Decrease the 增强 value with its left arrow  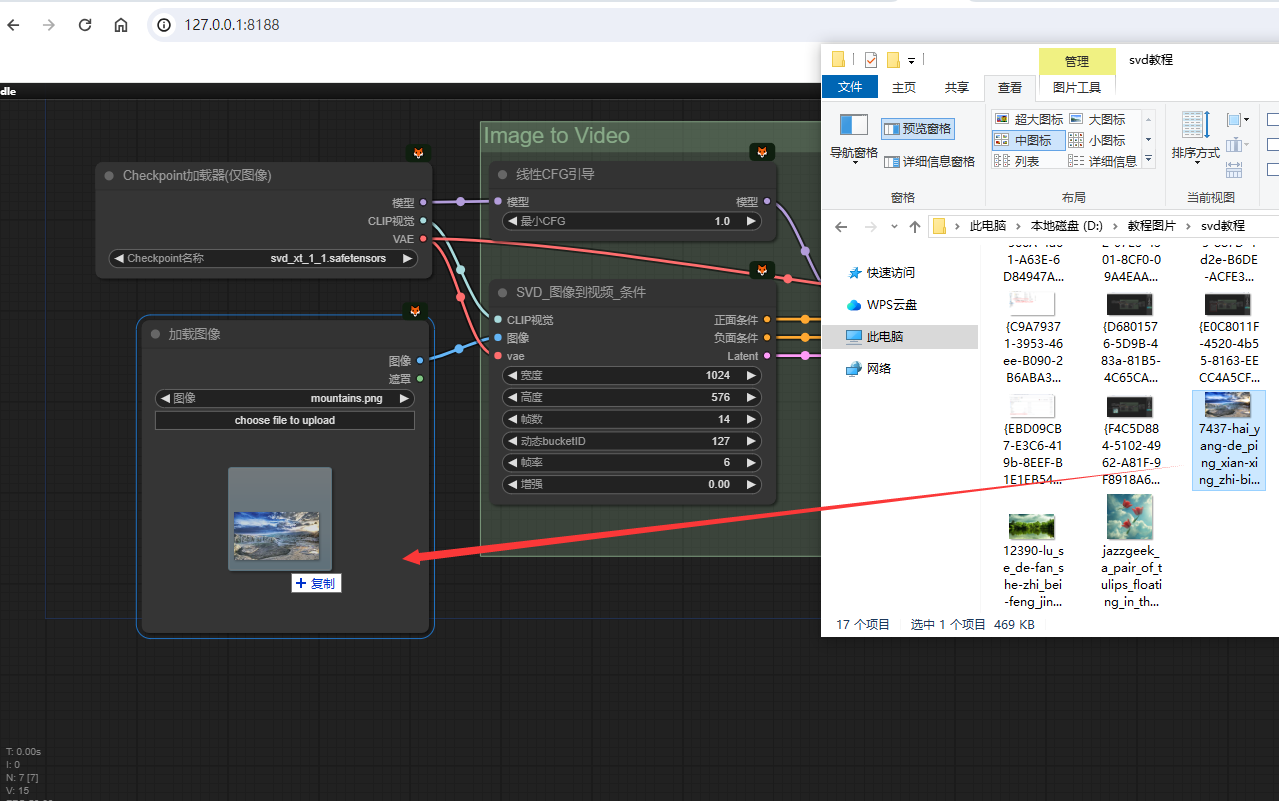512,484
